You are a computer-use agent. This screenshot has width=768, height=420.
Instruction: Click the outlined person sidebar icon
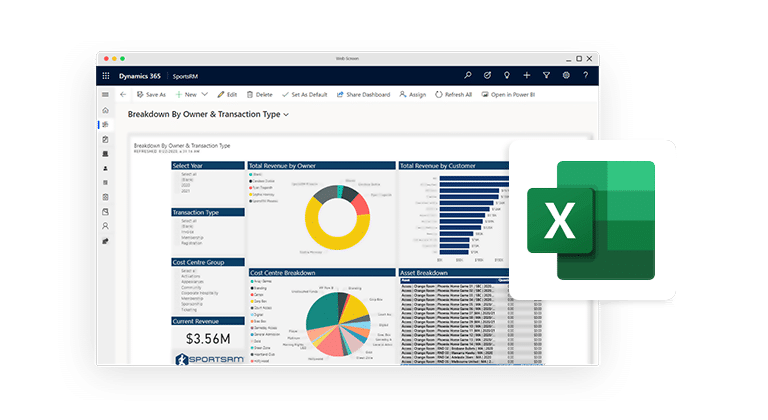click(x=105, y=226)
